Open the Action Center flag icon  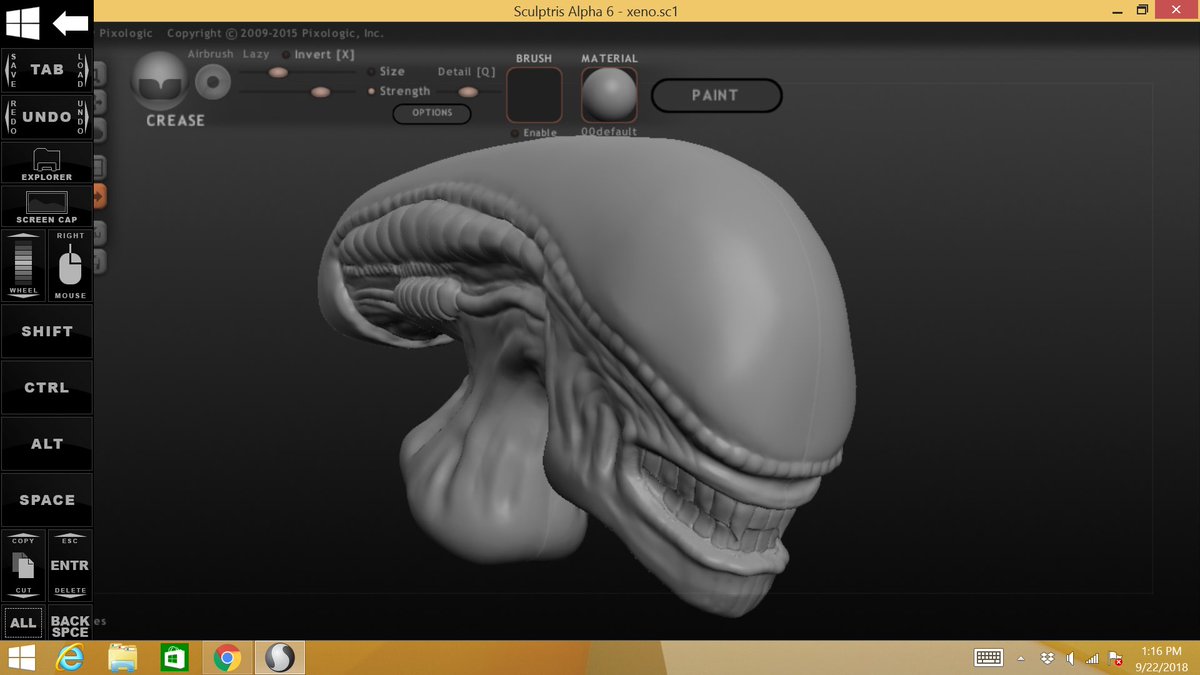coord(1116,657)
